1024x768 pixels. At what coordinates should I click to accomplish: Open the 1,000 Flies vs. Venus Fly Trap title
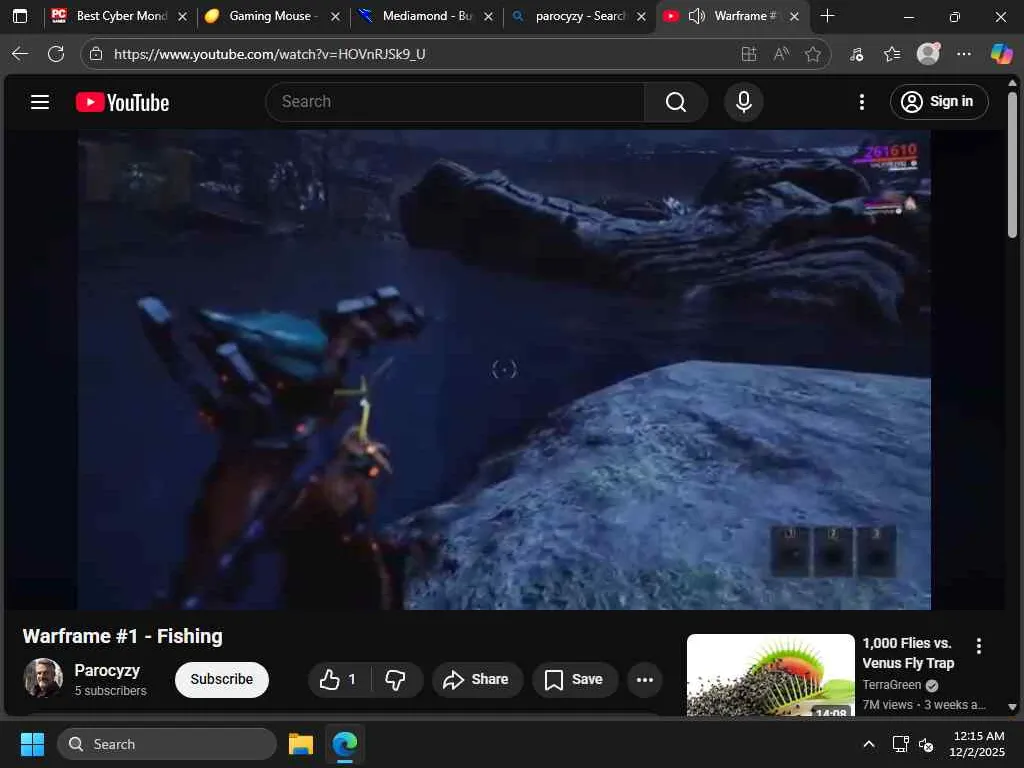[x=908, y=653]
